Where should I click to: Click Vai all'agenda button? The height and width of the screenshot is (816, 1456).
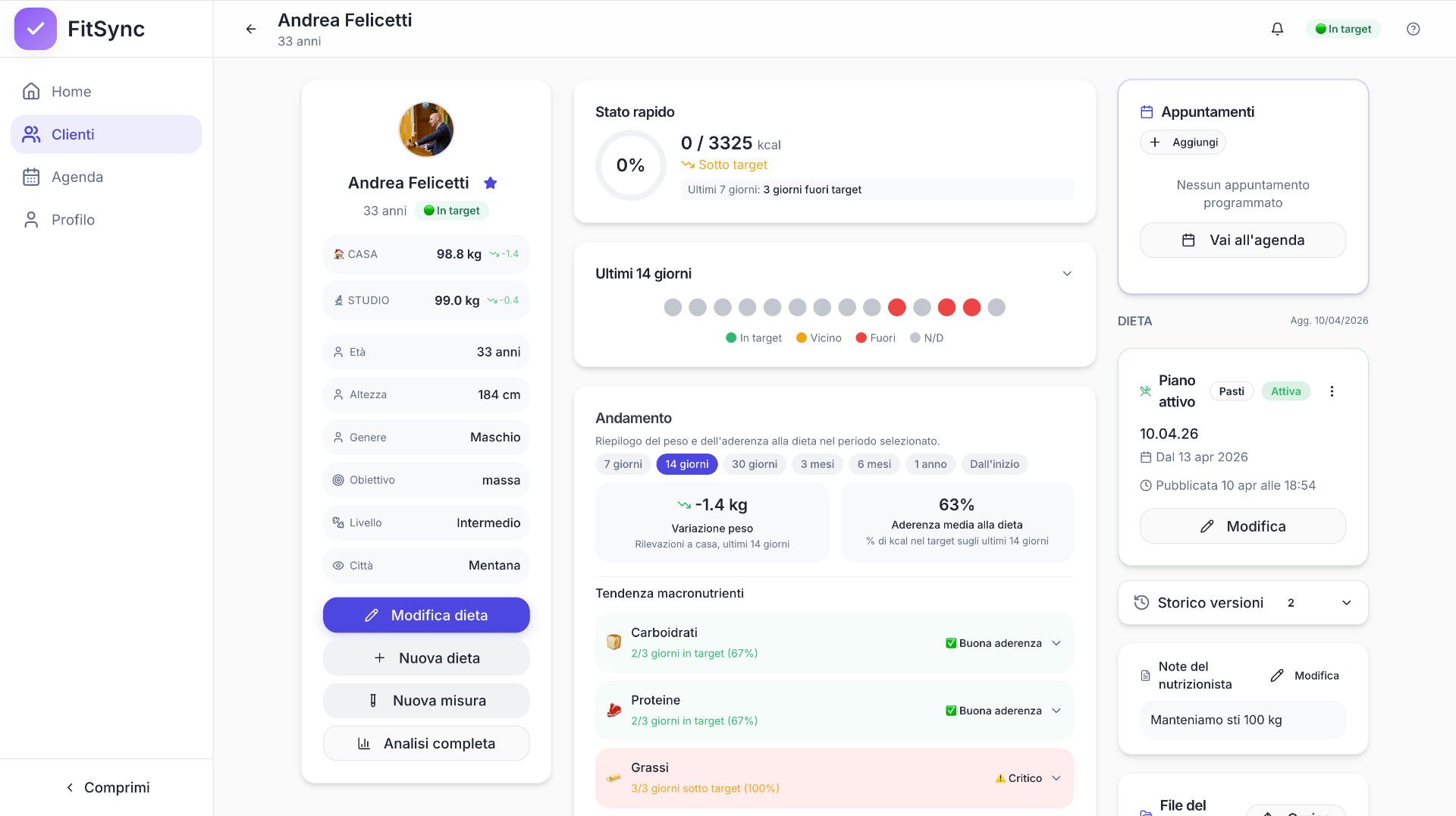pos(1243,240)
